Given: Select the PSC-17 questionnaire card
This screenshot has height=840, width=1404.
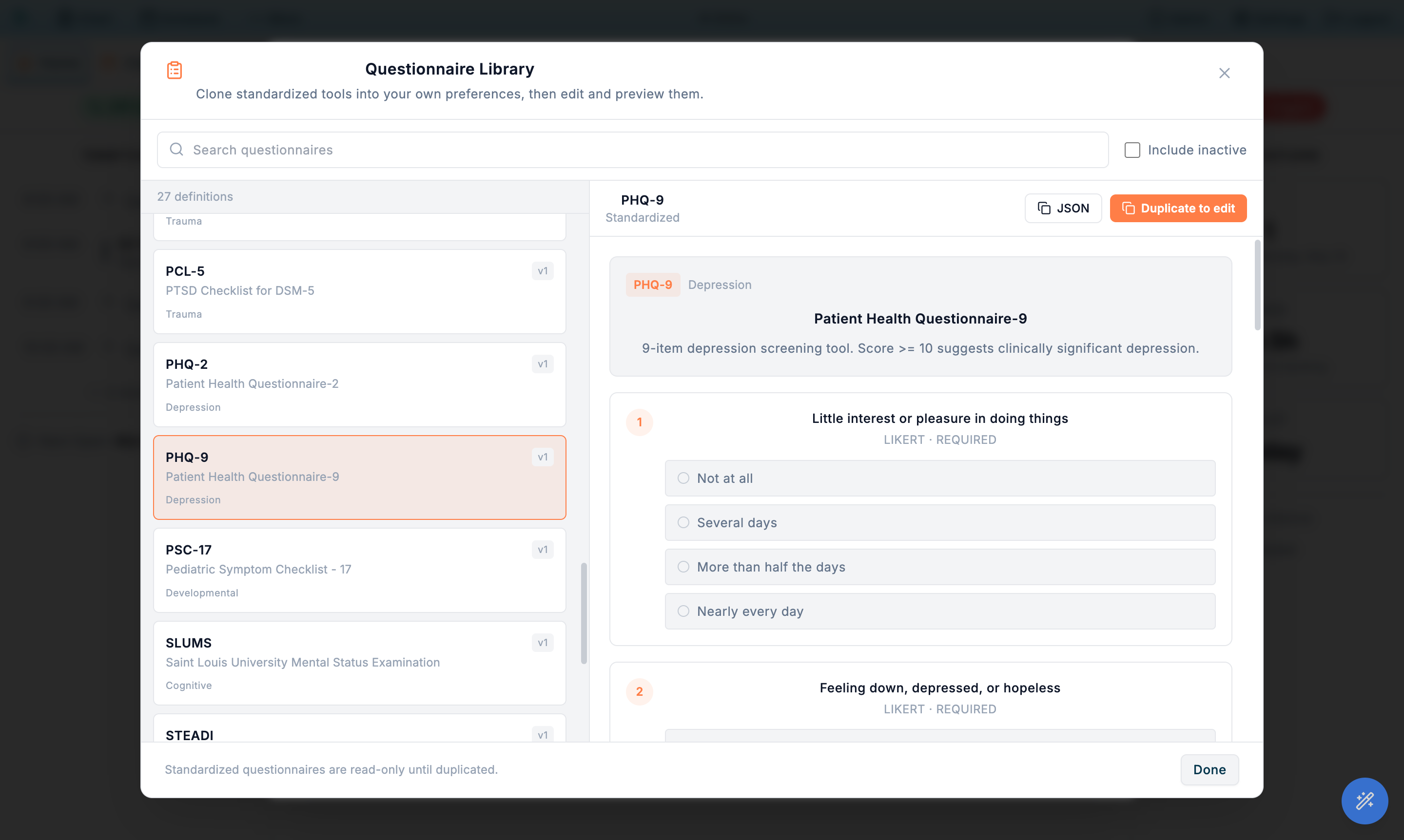Looking at the screenshot, I should 359,571.
